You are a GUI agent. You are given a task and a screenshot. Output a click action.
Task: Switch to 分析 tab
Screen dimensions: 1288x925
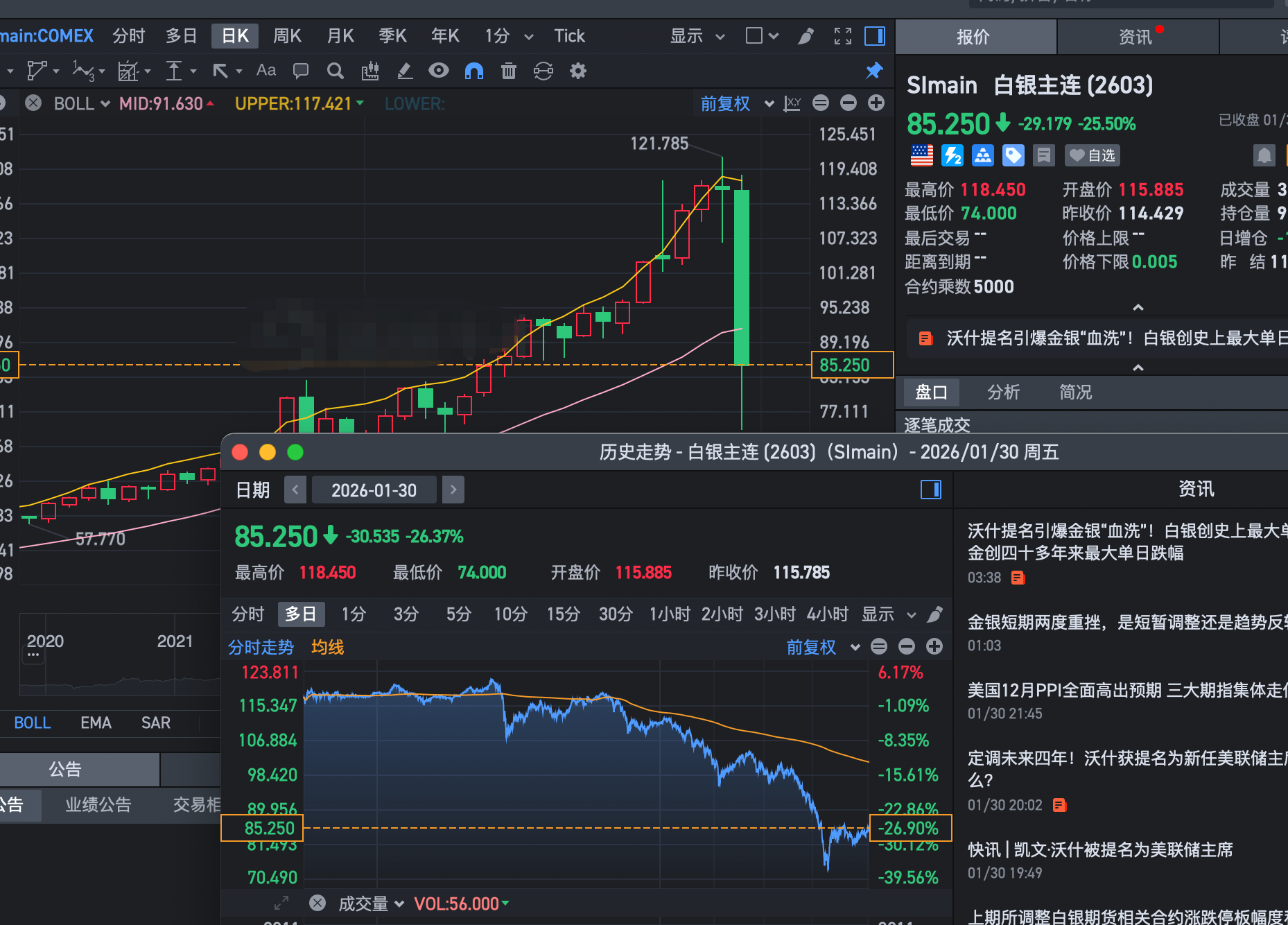click(x=1003, y=392)
